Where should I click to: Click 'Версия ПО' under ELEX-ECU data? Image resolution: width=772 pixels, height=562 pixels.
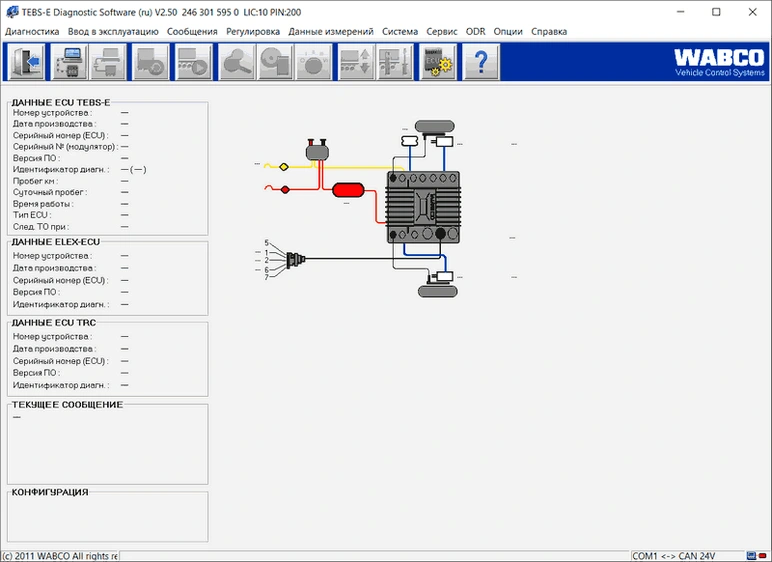36,292
